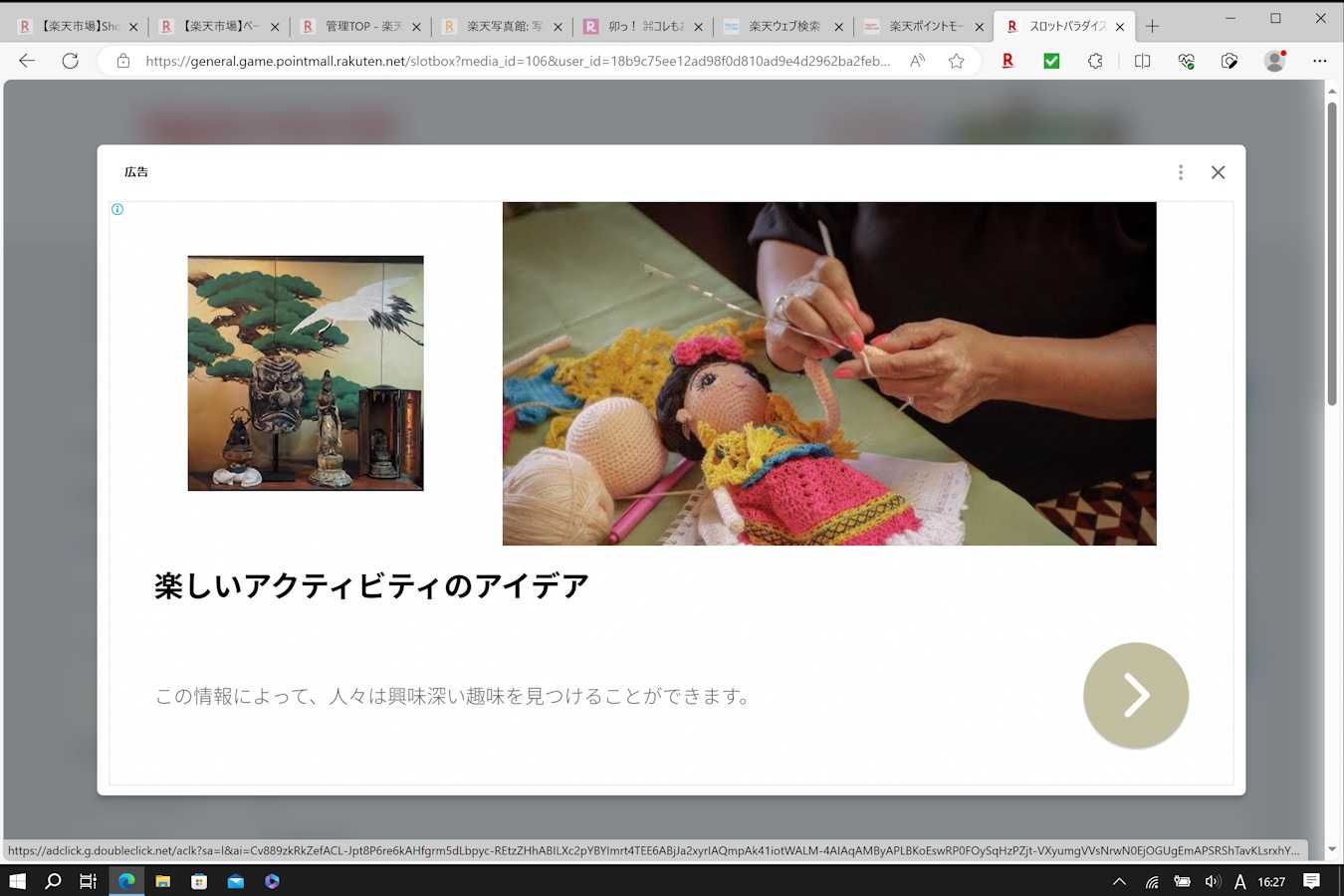The width and height of the screenshot is (1344, 896).
Task: Toggle the IME input mode indicator A
Action: point(1239,881)
